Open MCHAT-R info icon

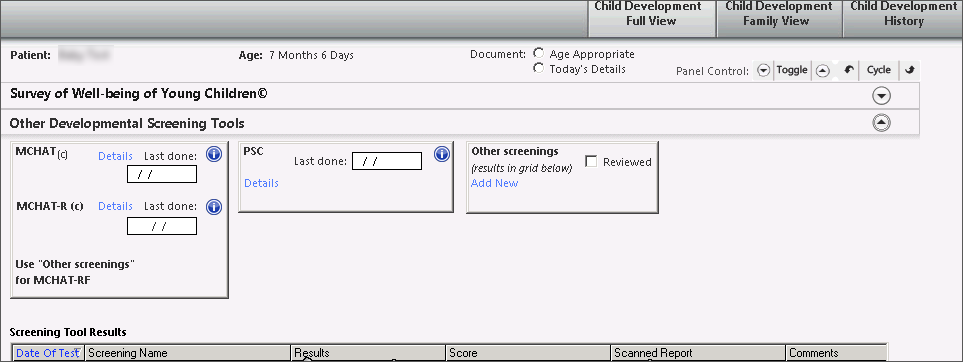click(214, 207)
